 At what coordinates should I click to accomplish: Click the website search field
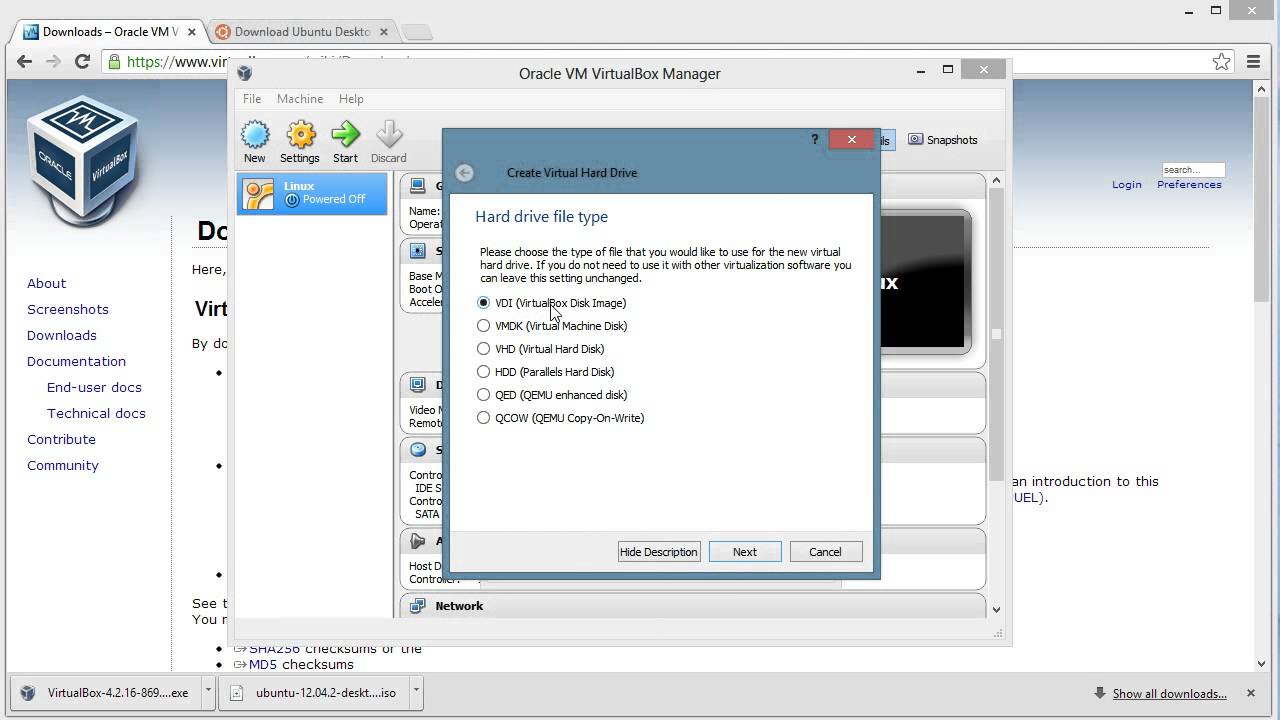pos(1193,170)
